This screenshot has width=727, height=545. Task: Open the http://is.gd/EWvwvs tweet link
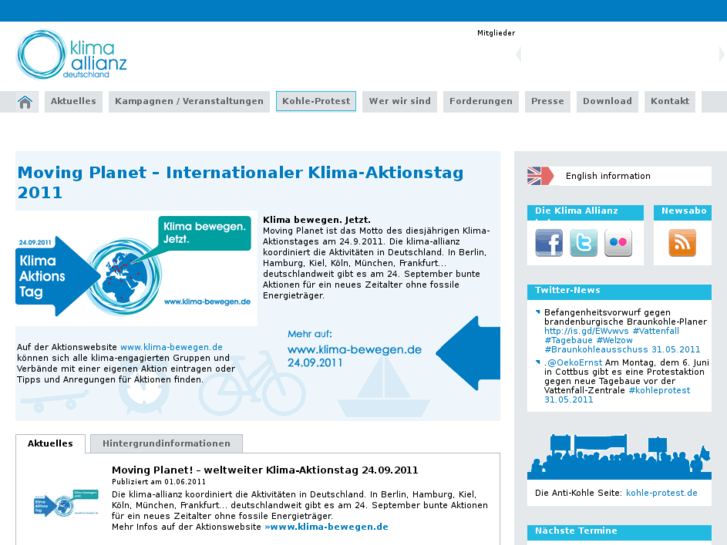(586, 331)
